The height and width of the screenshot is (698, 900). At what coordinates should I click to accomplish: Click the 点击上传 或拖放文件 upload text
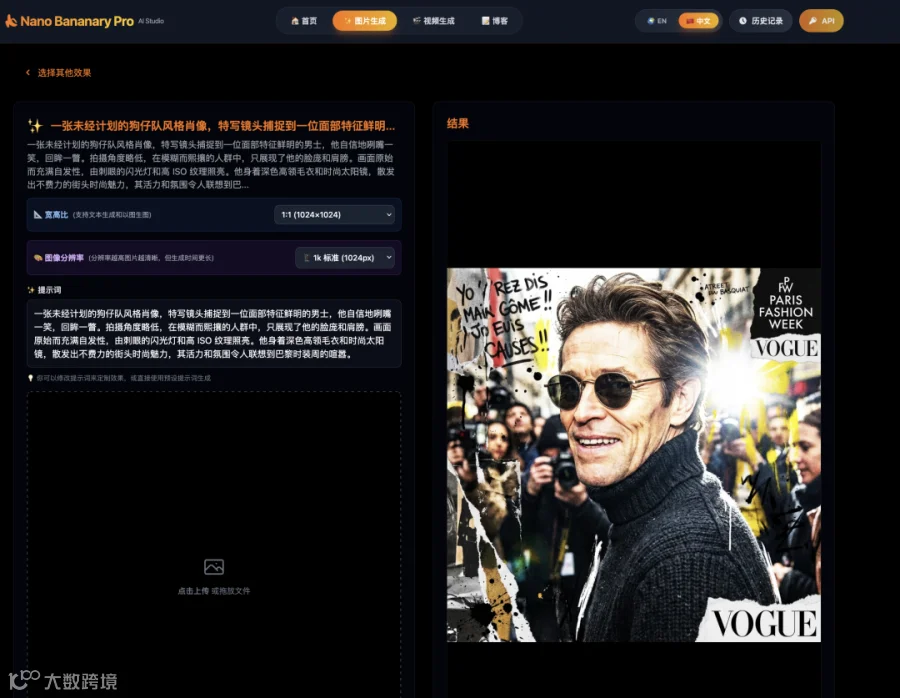pos(214,591)
